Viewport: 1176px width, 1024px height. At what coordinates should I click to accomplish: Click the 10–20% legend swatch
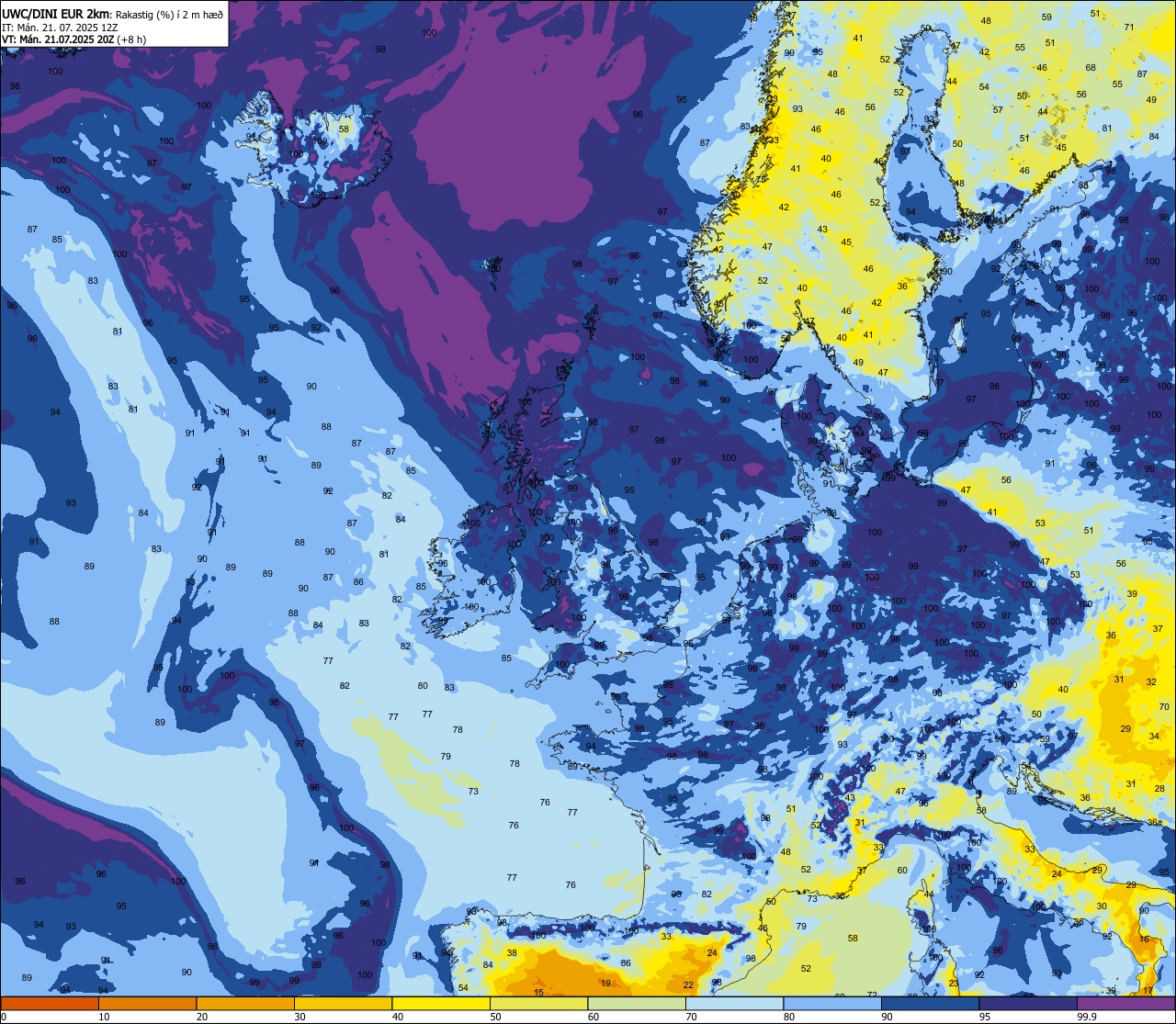tap(147, 1004)
